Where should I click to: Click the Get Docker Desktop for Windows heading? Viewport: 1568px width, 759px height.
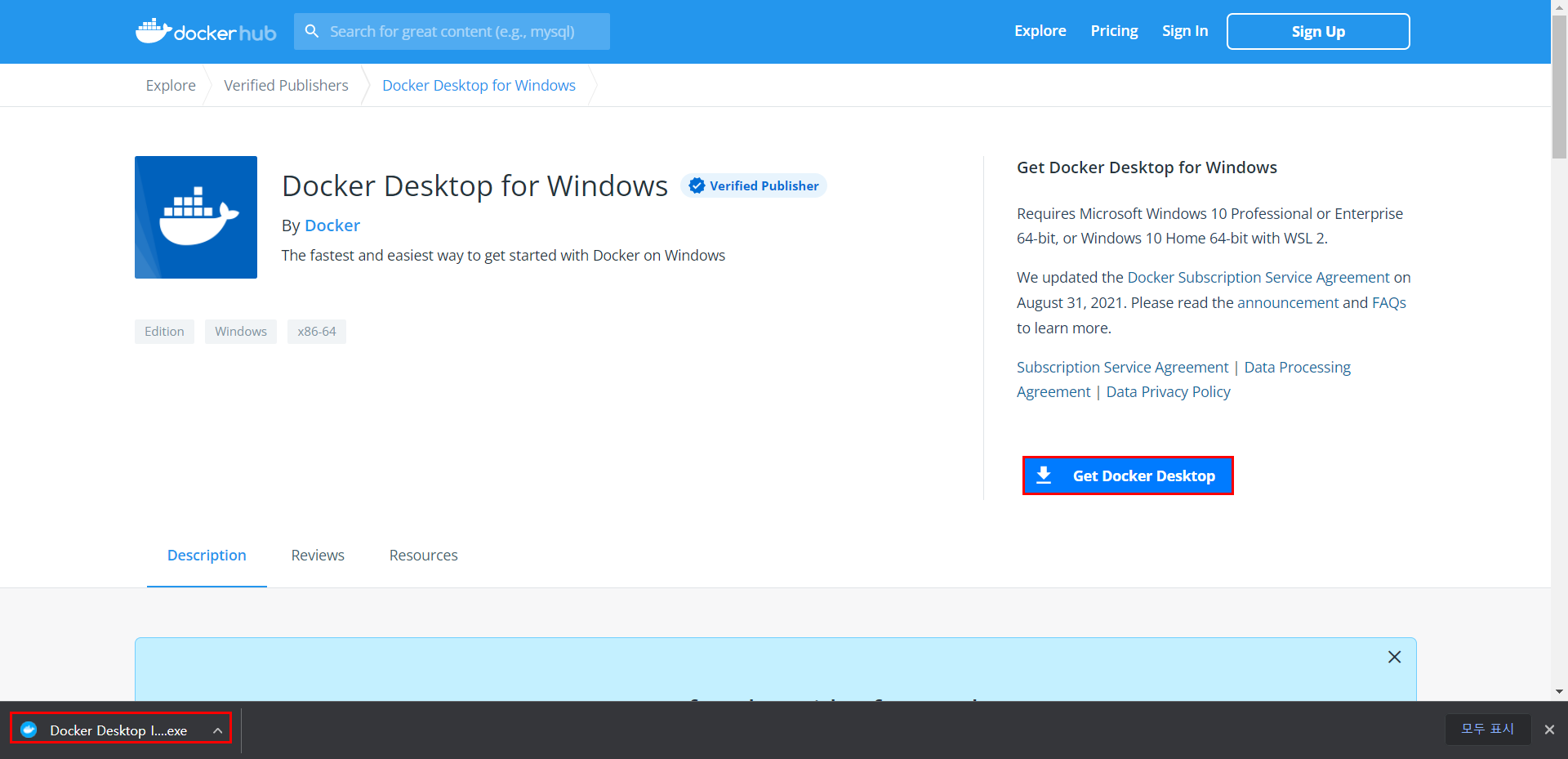click(x=1147, y=167)
